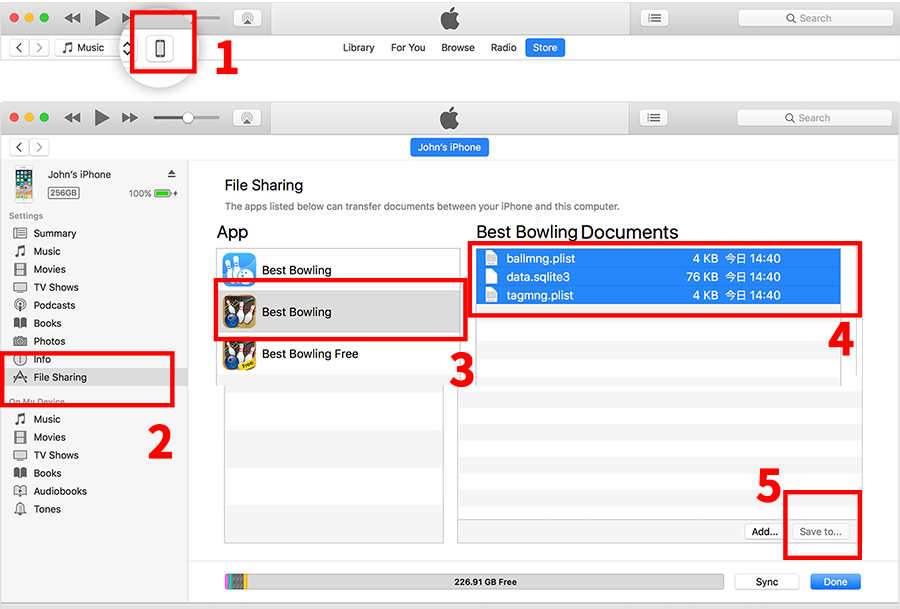Eject John's iPhone using the eject icon
Viewport: 900px width, 609px height.
point(171,174)
